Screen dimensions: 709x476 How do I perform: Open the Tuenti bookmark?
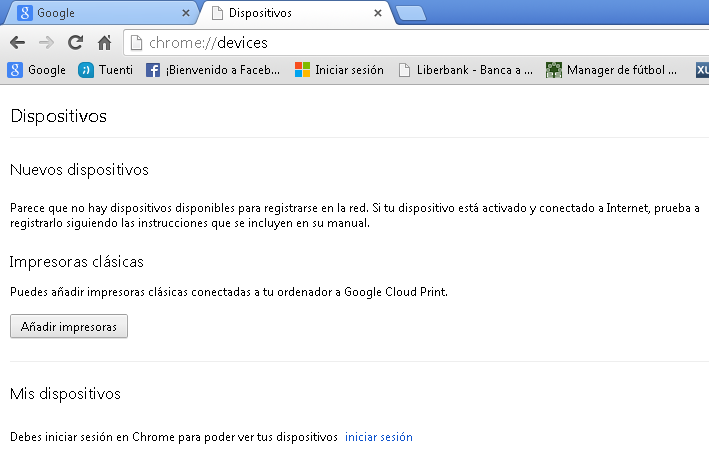tap(106, 70)
